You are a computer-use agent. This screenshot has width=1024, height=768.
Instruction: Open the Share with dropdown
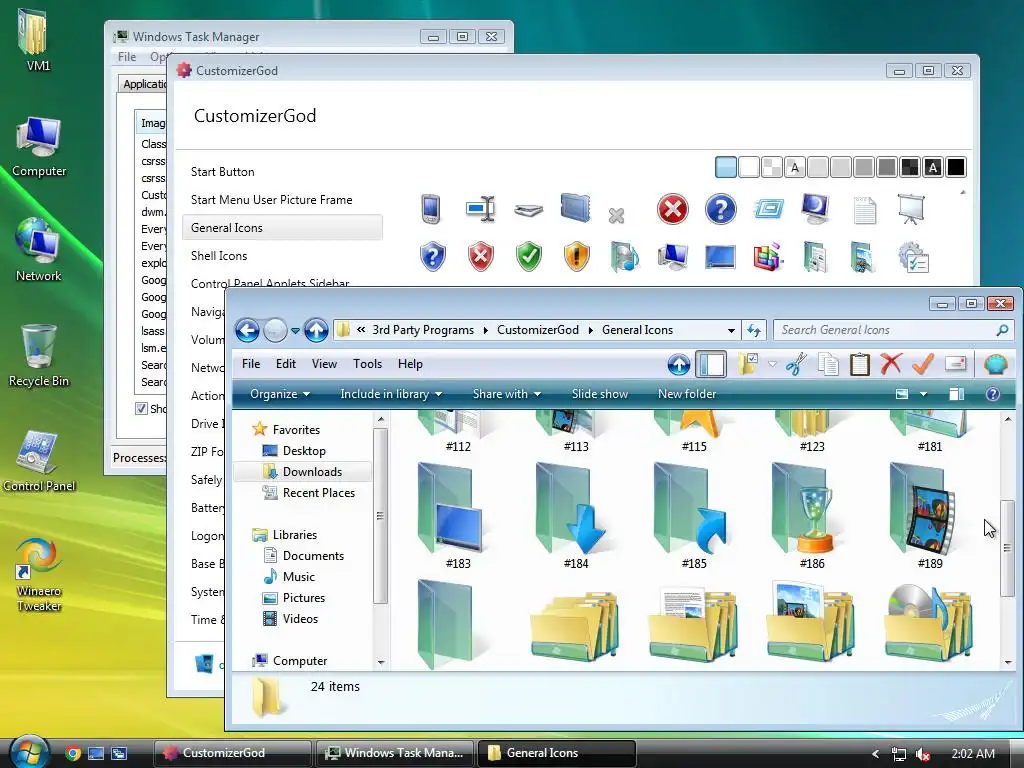tap(507, 394)
